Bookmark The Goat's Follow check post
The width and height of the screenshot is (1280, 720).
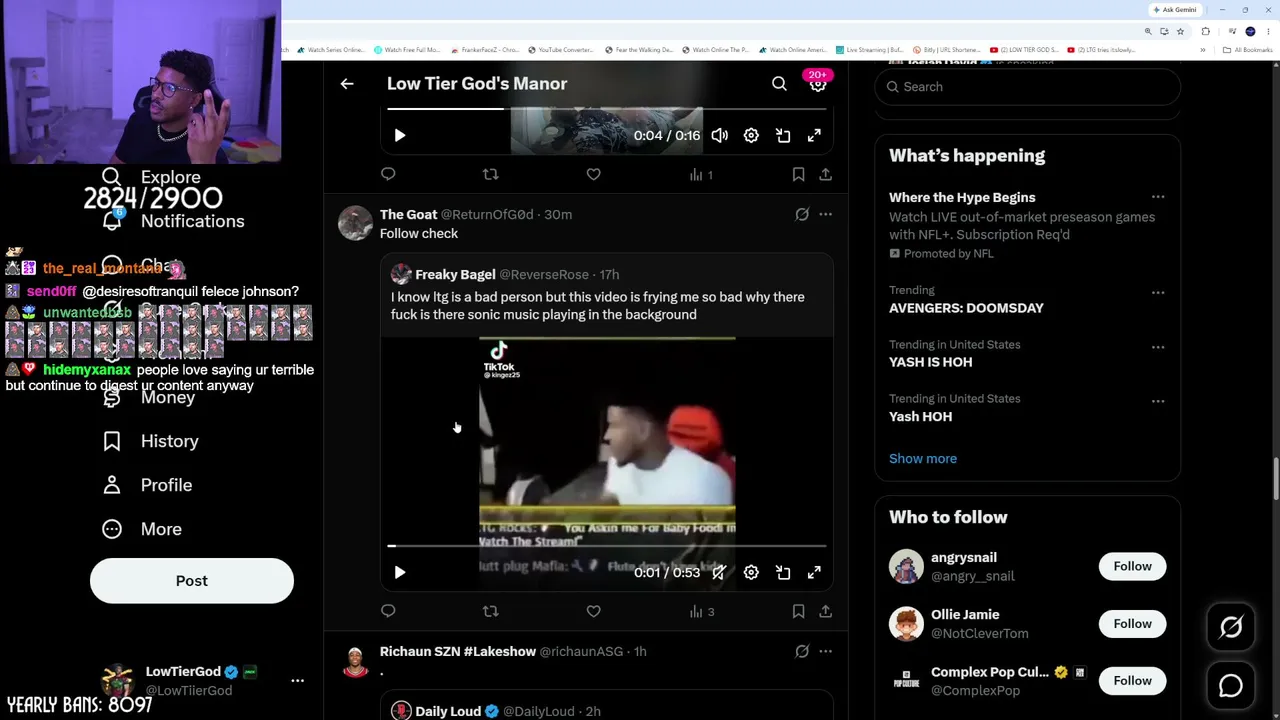click(x=798, y=611)
